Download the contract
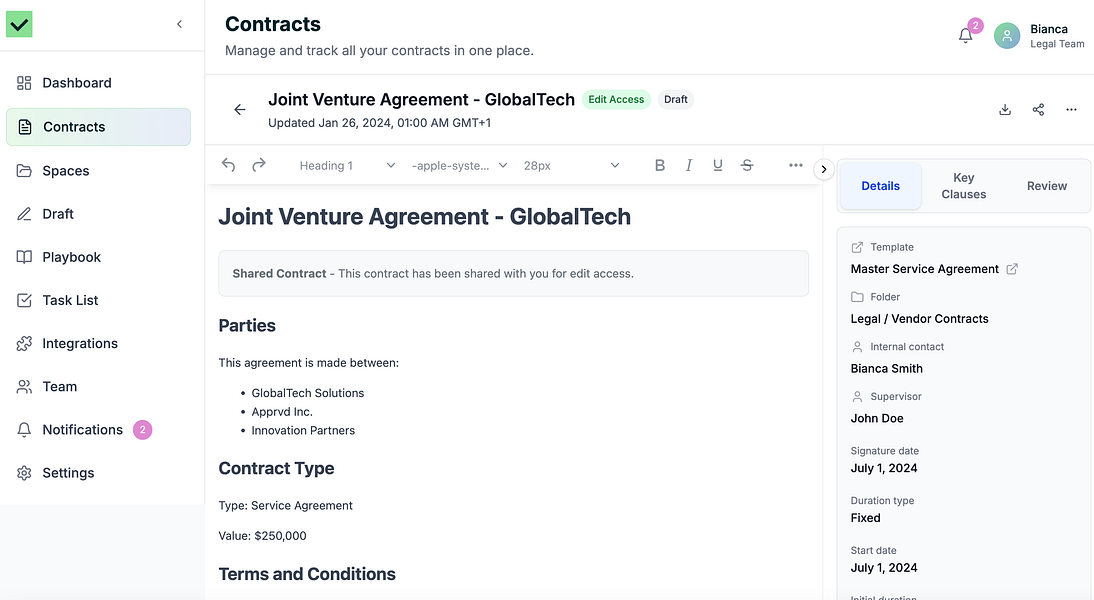 click(x=1004, y=109)
